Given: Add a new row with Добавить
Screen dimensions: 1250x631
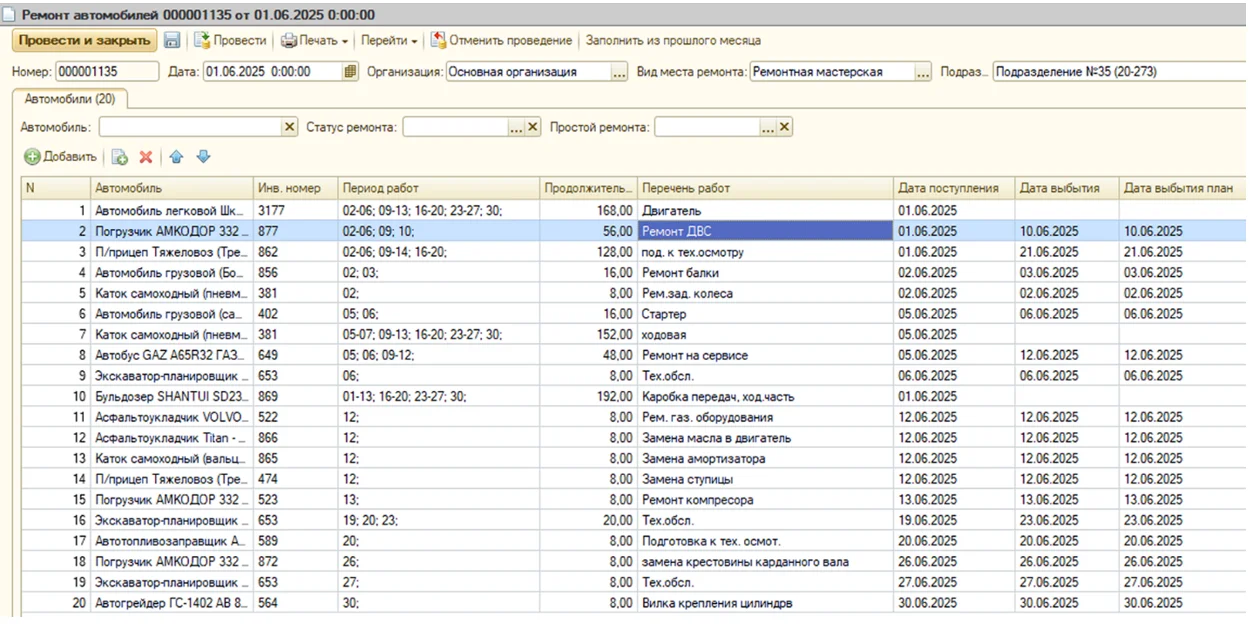Looking at the screenshot, I should click(61, 157).
